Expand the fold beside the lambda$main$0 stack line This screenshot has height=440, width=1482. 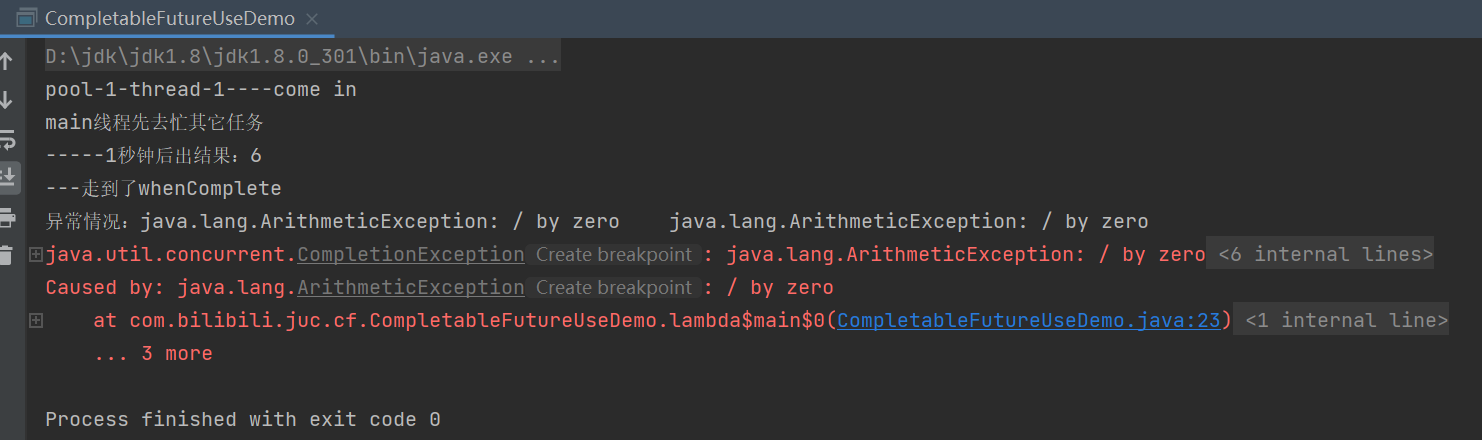[x=36, y=321]
